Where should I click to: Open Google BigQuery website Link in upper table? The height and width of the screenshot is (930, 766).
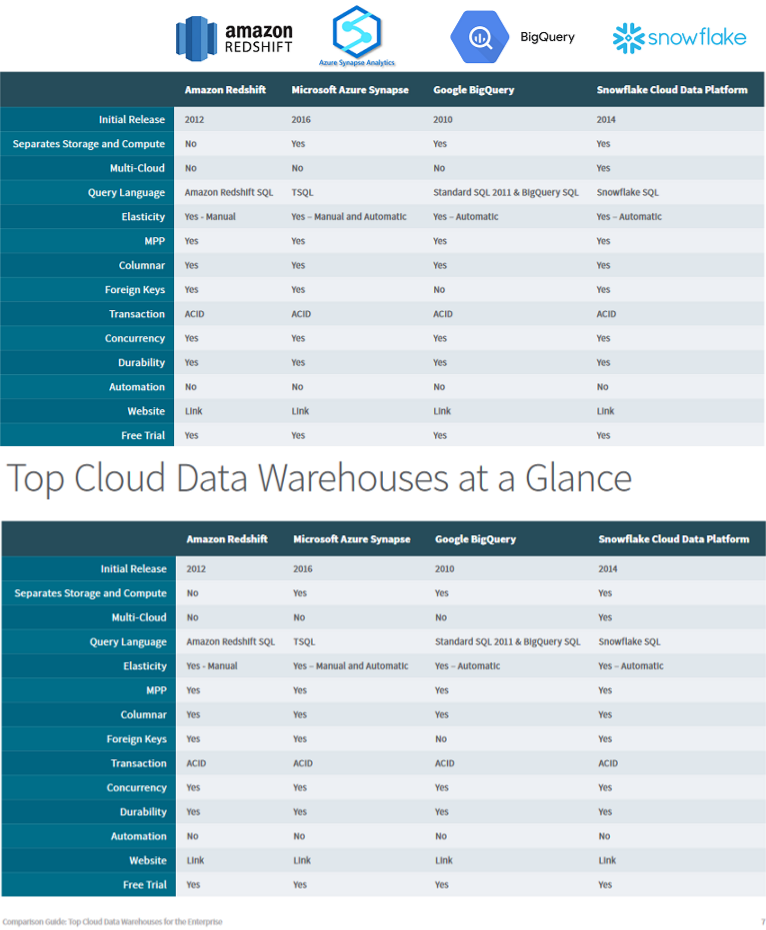click(x=442, y=411)
